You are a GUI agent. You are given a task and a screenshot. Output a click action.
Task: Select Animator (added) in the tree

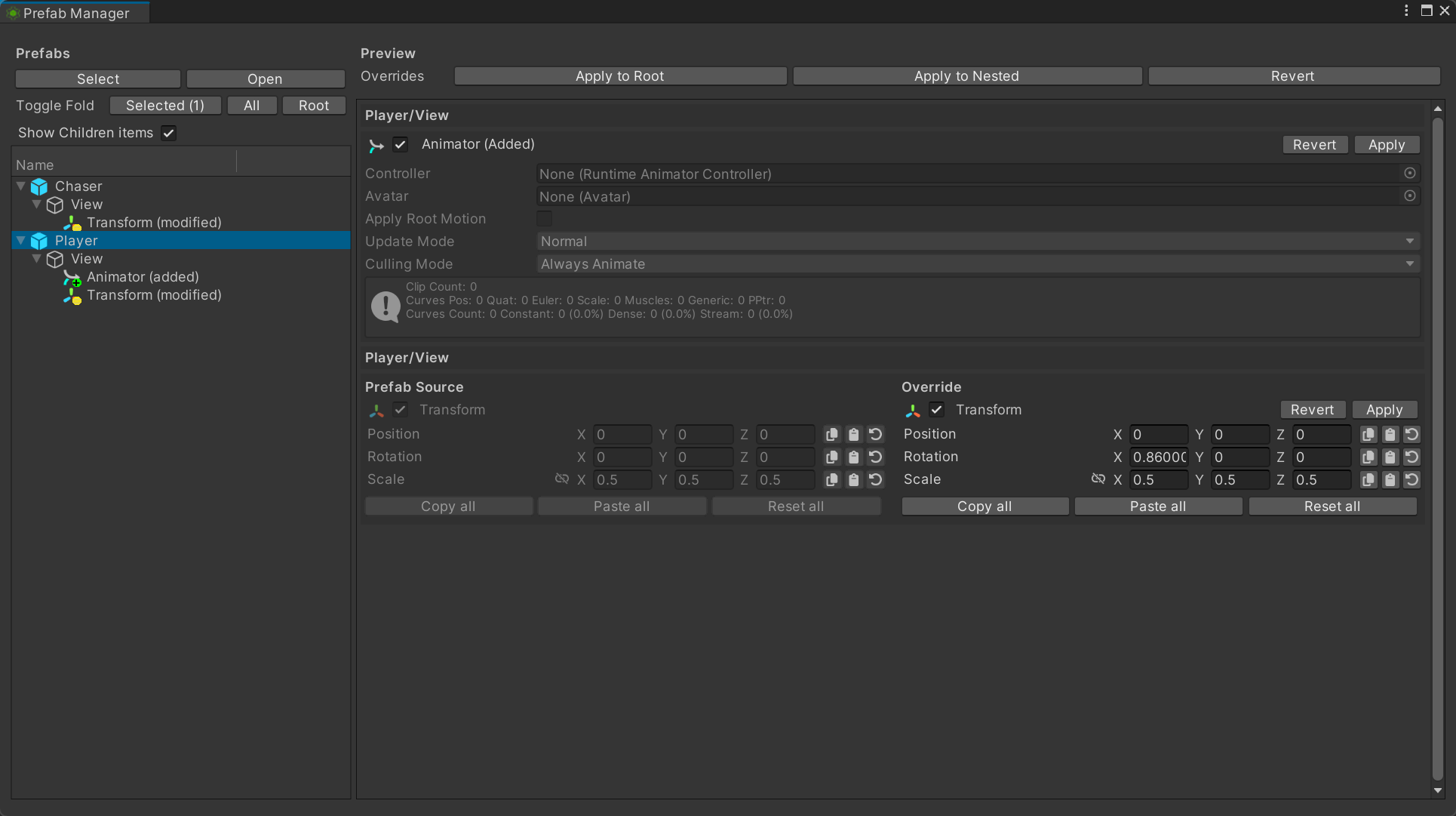[143, 277]
